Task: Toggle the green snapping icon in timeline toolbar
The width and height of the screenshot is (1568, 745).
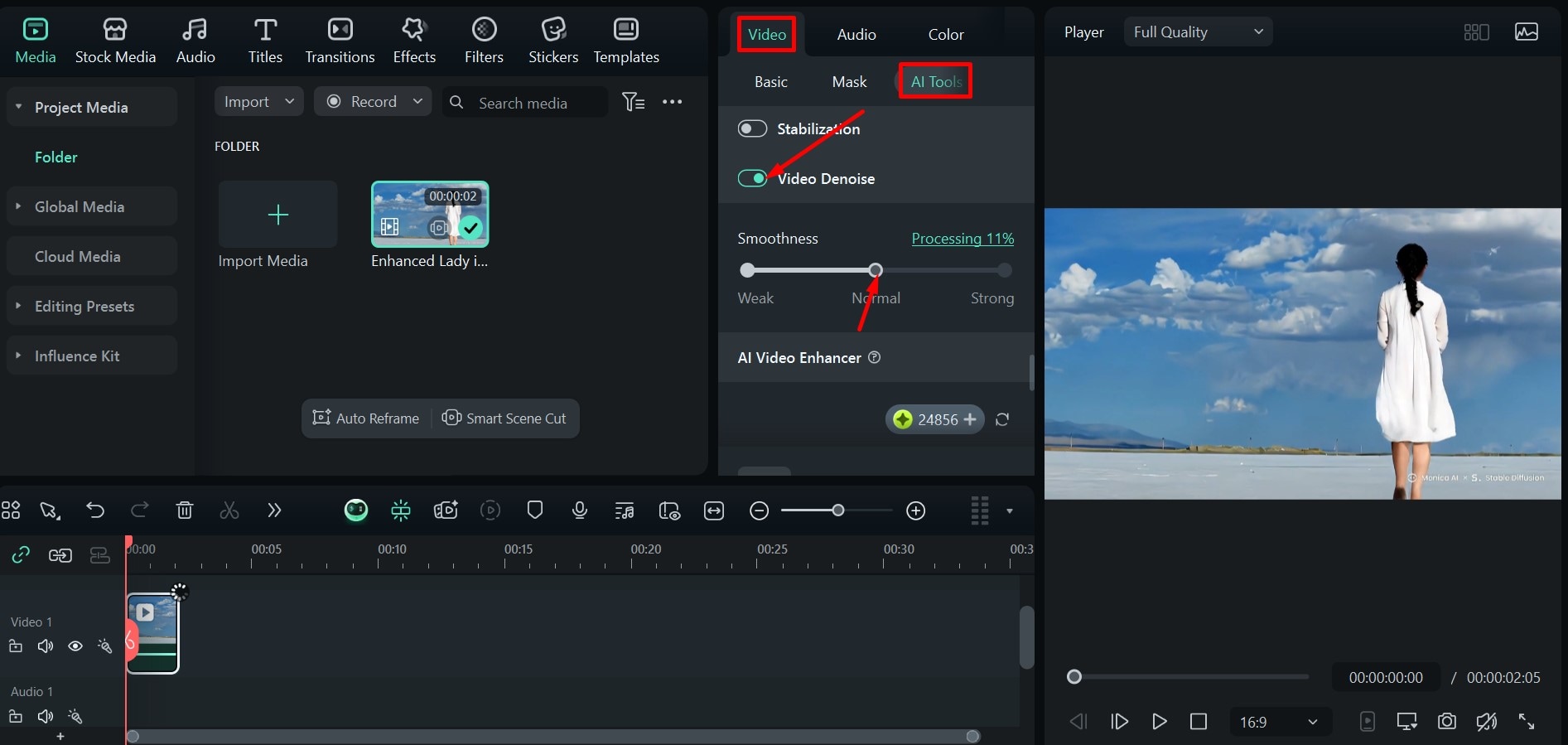Action: [401, 510]
